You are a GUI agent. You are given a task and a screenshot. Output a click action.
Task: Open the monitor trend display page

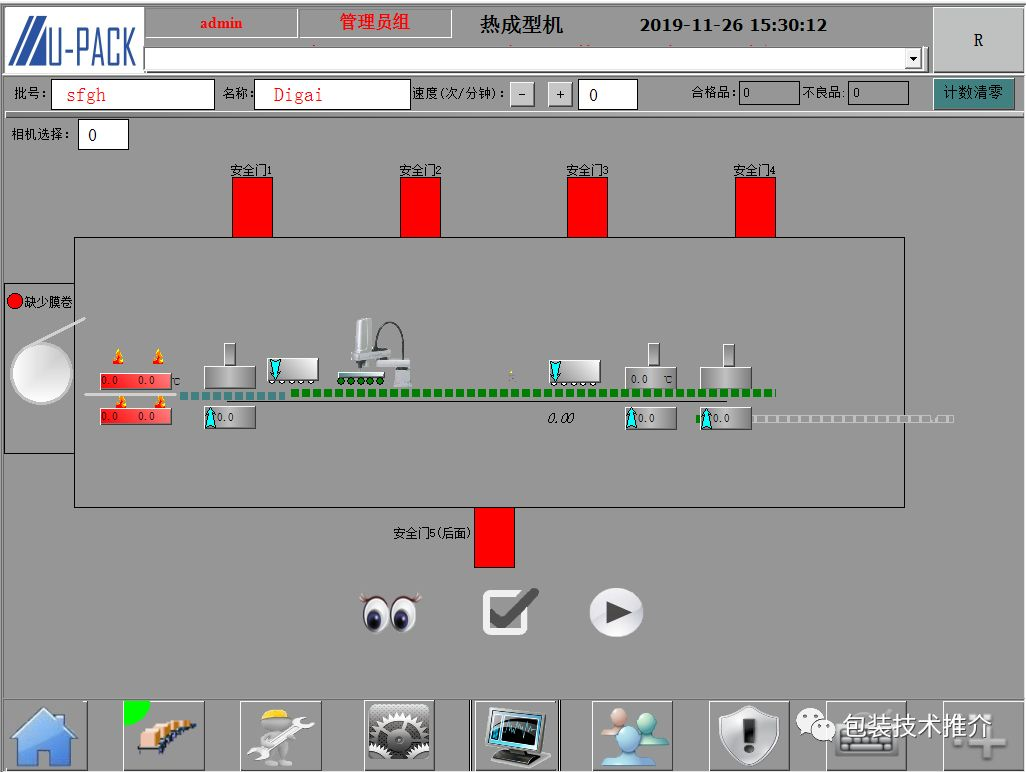pyautogui.click(x=515, y=735)
